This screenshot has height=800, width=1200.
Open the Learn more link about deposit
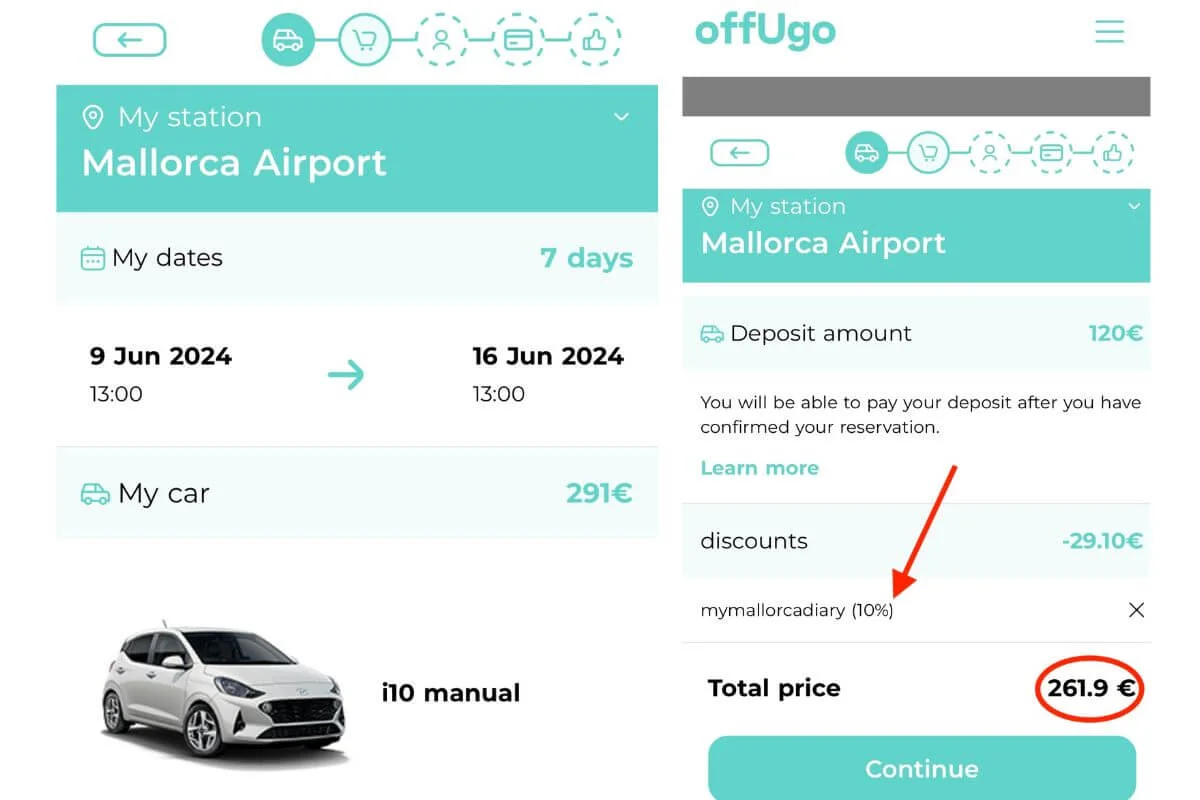[x=759, y=468]
